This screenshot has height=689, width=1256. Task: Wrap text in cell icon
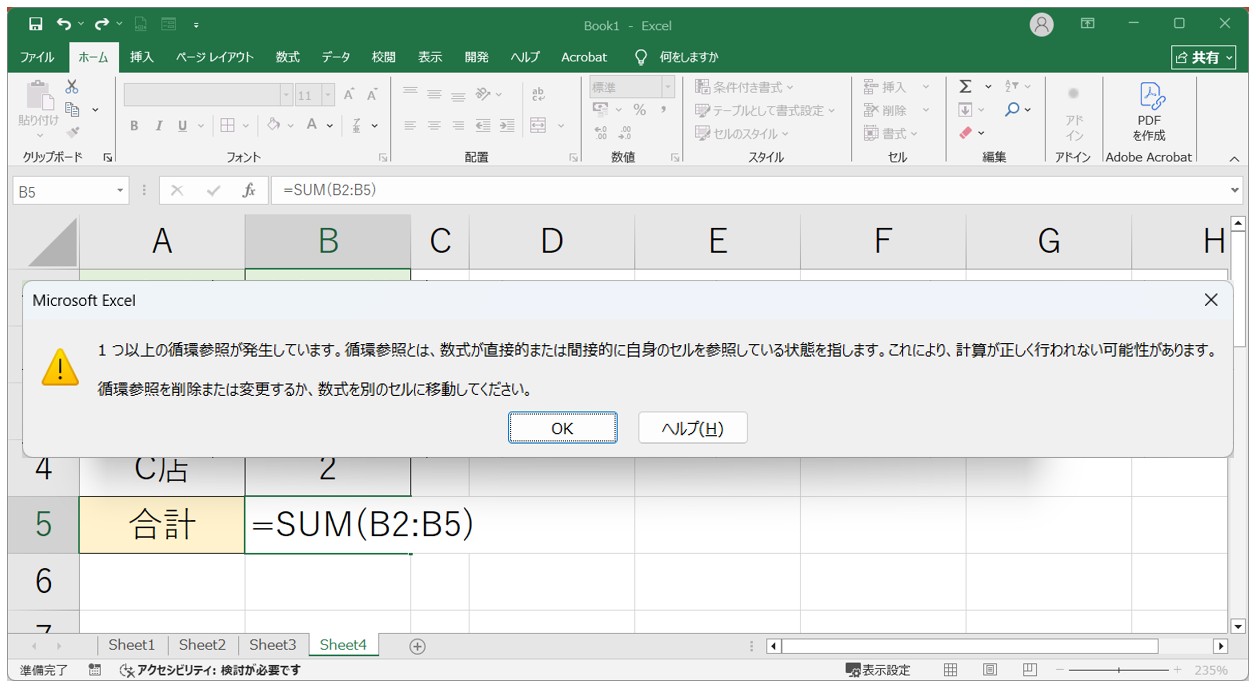tap(539, 94)
